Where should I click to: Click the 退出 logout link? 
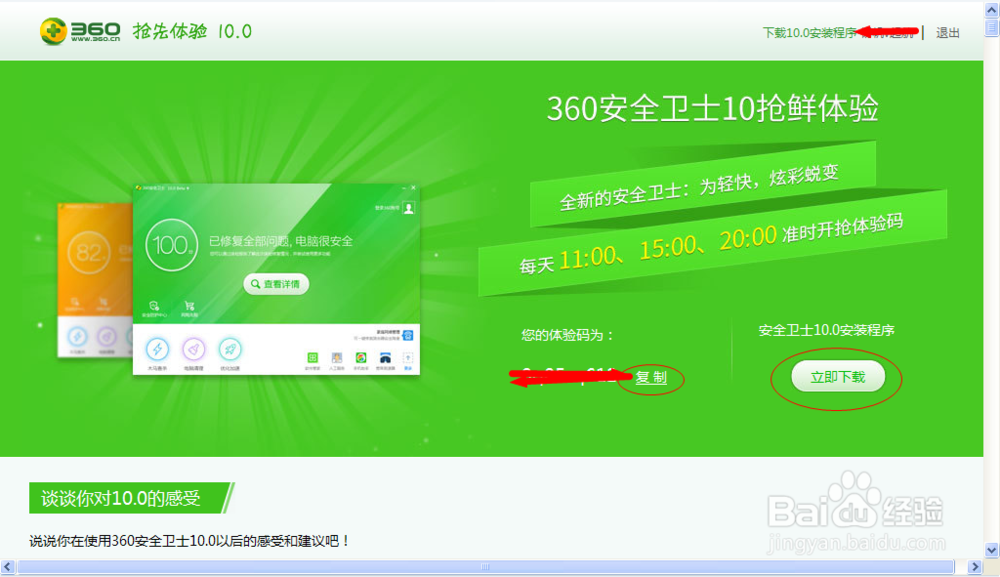point(948,33)
